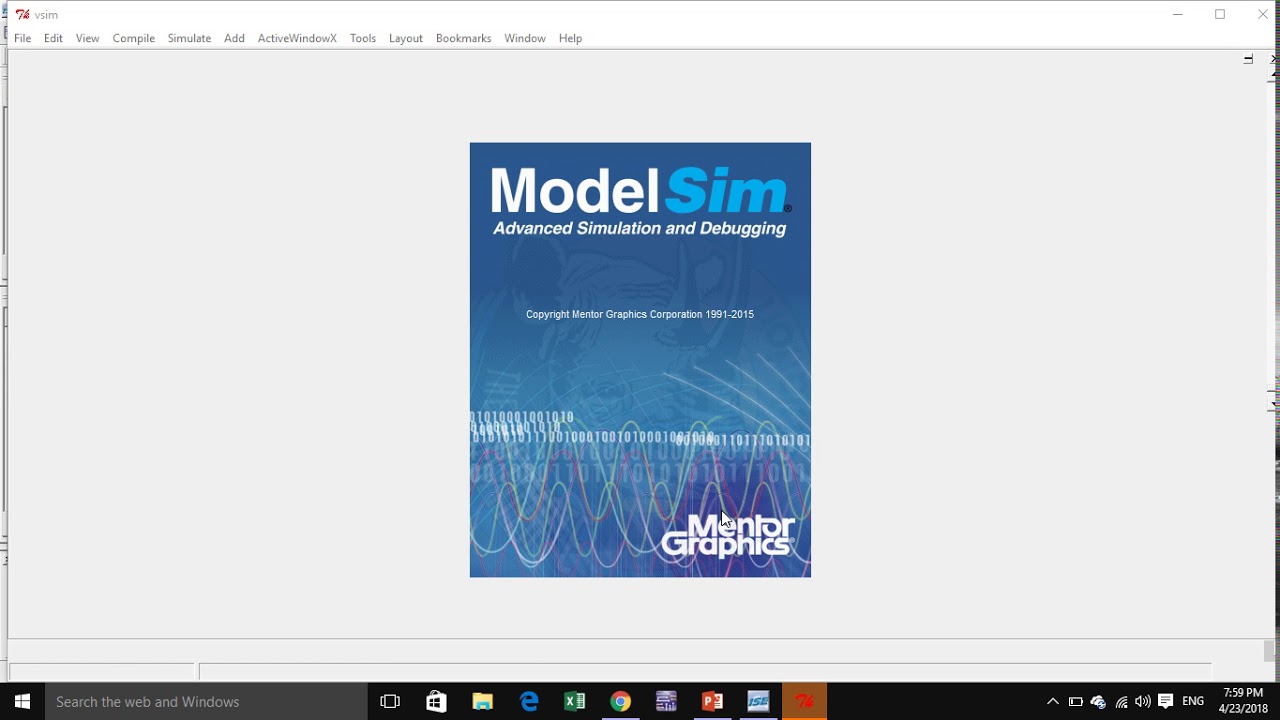
Task: Open the Windows Start menu
Action: (x=22, y=702)
